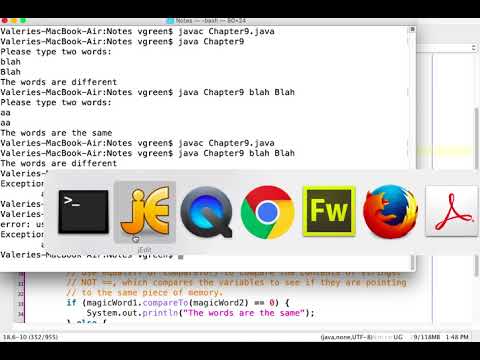
Task: Click the jEdit status bar memory indicator
Action: (426, 337)
